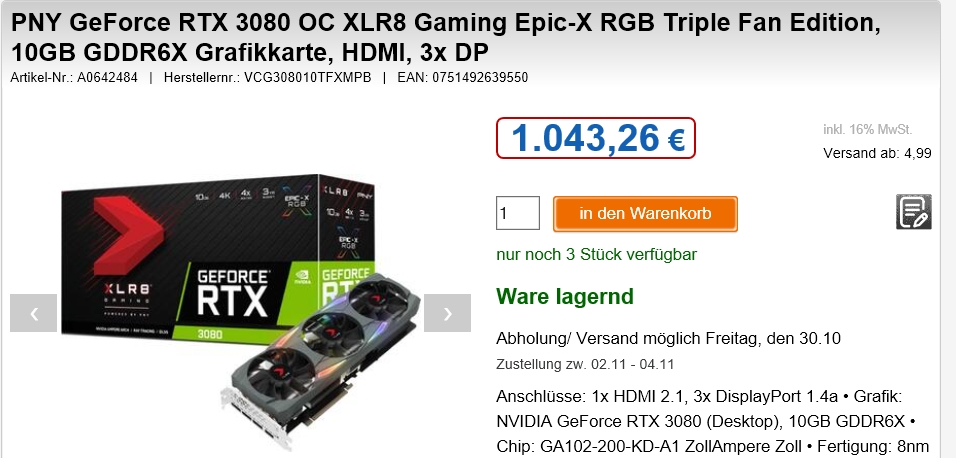The width and height of the screenshot is (956, 458).
Task: Click the 'Abholung/ Versand möglich Freitag' line
Action: click(668, 338)
